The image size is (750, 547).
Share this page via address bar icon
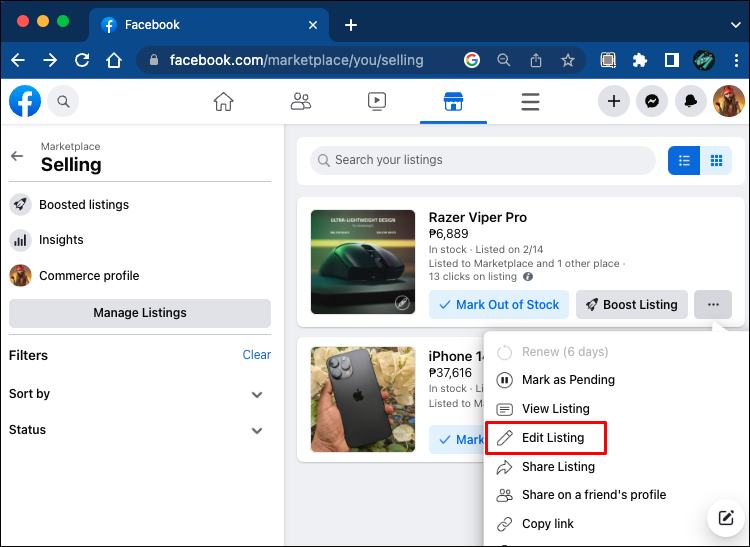(x=536, y=60)
